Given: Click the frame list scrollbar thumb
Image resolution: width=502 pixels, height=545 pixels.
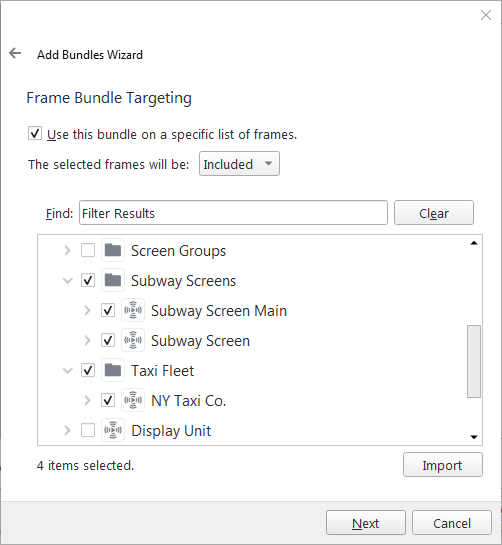Looking at the screenshot, I should (474, 361).
